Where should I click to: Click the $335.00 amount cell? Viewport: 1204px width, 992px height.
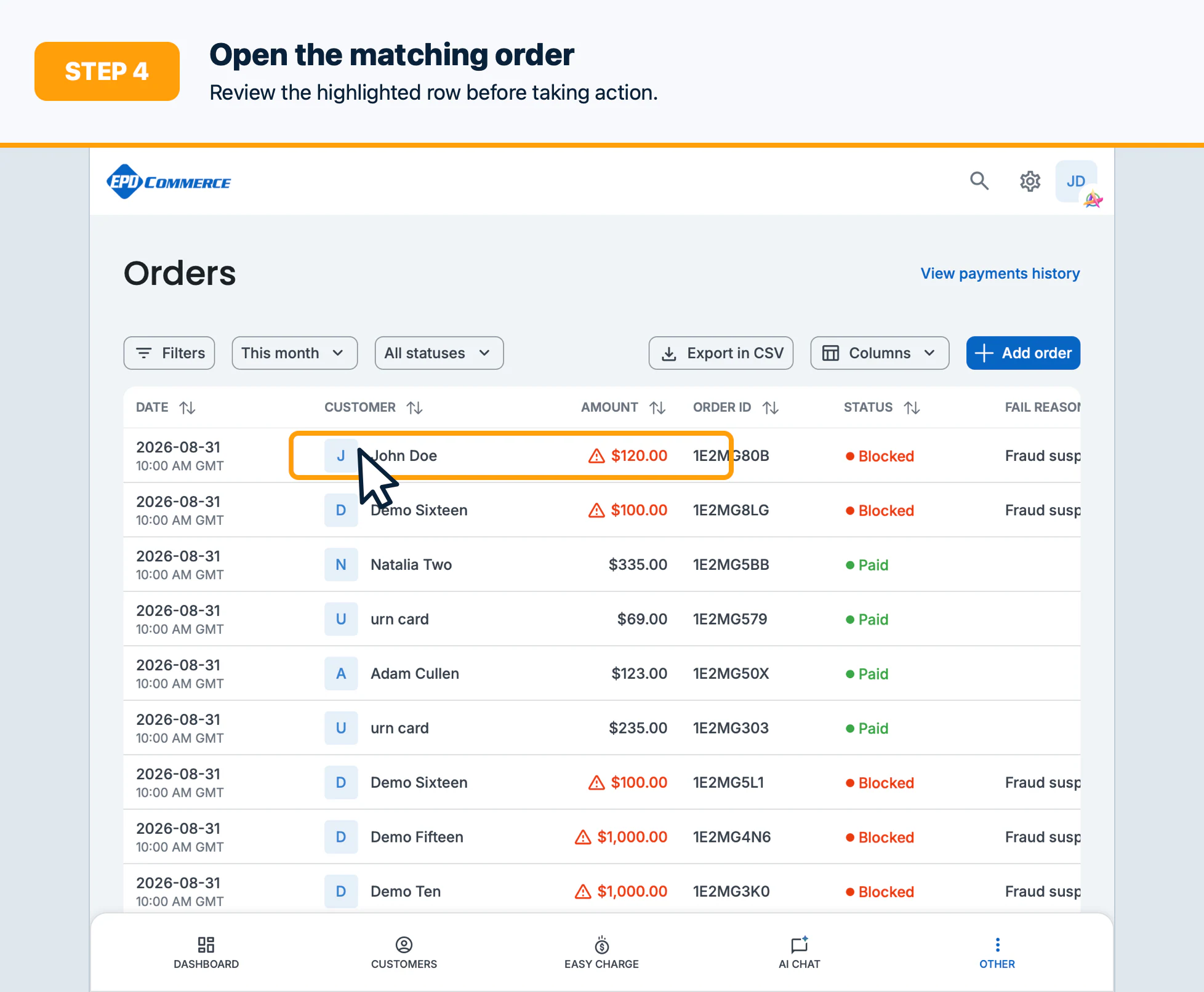click(x=638, y=565)
